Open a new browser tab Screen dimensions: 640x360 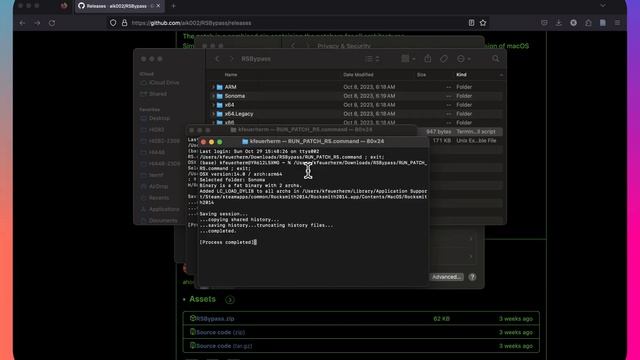173,6
